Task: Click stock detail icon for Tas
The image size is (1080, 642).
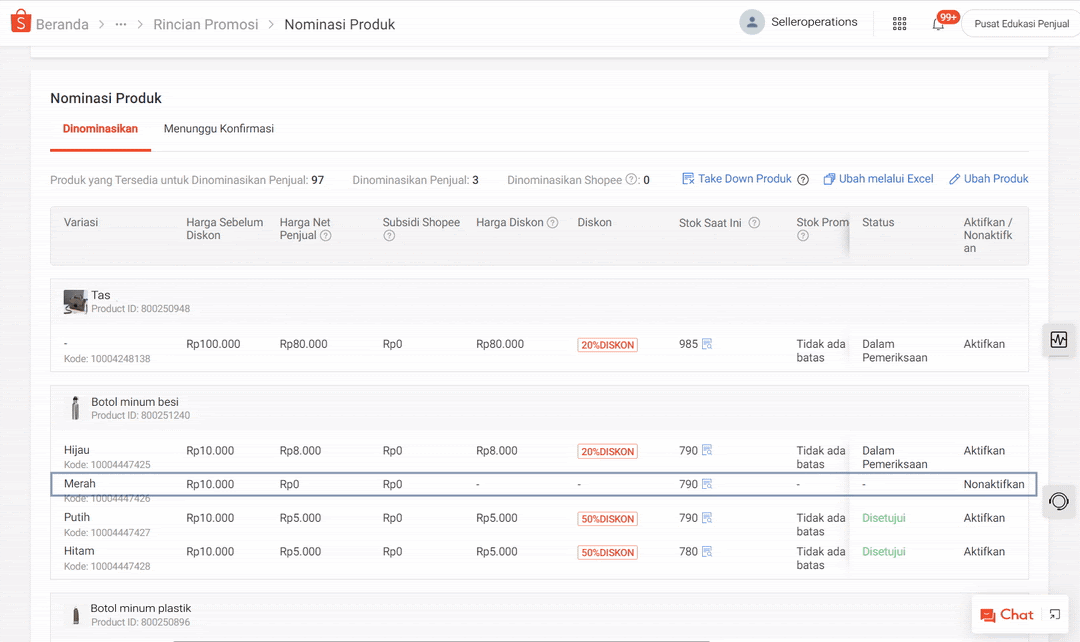Action: 707,344
